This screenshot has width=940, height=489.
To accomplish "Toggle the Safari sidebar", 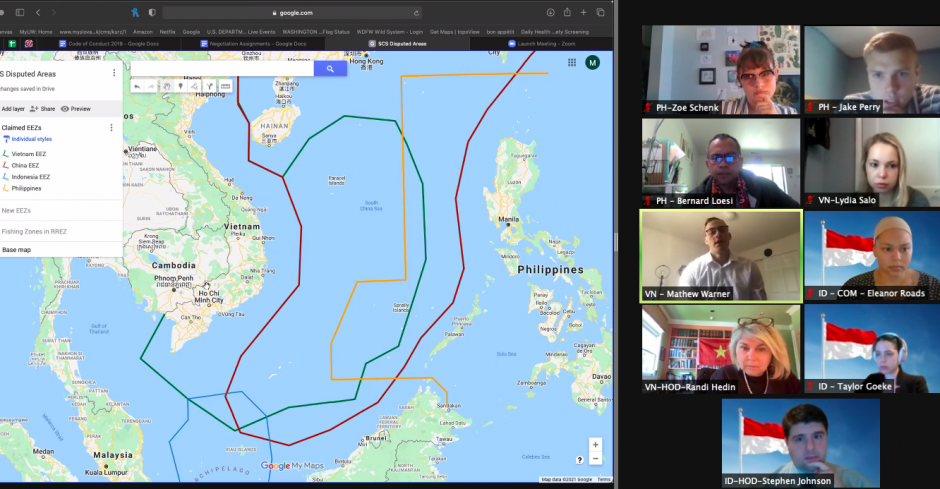I will click(x=20, y=13).
